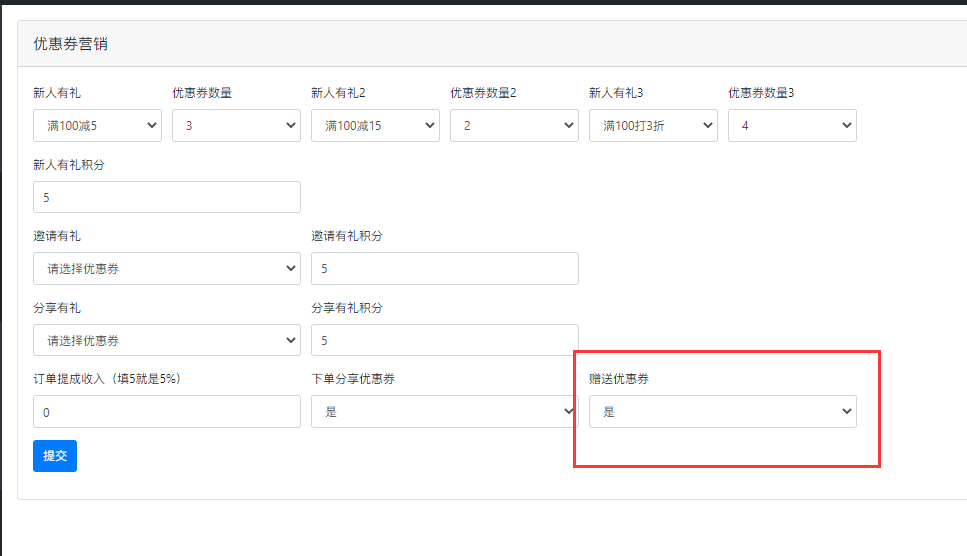
Task: Open the 新人有礼2 dropdown showing 满100减15
Action: 375,126
